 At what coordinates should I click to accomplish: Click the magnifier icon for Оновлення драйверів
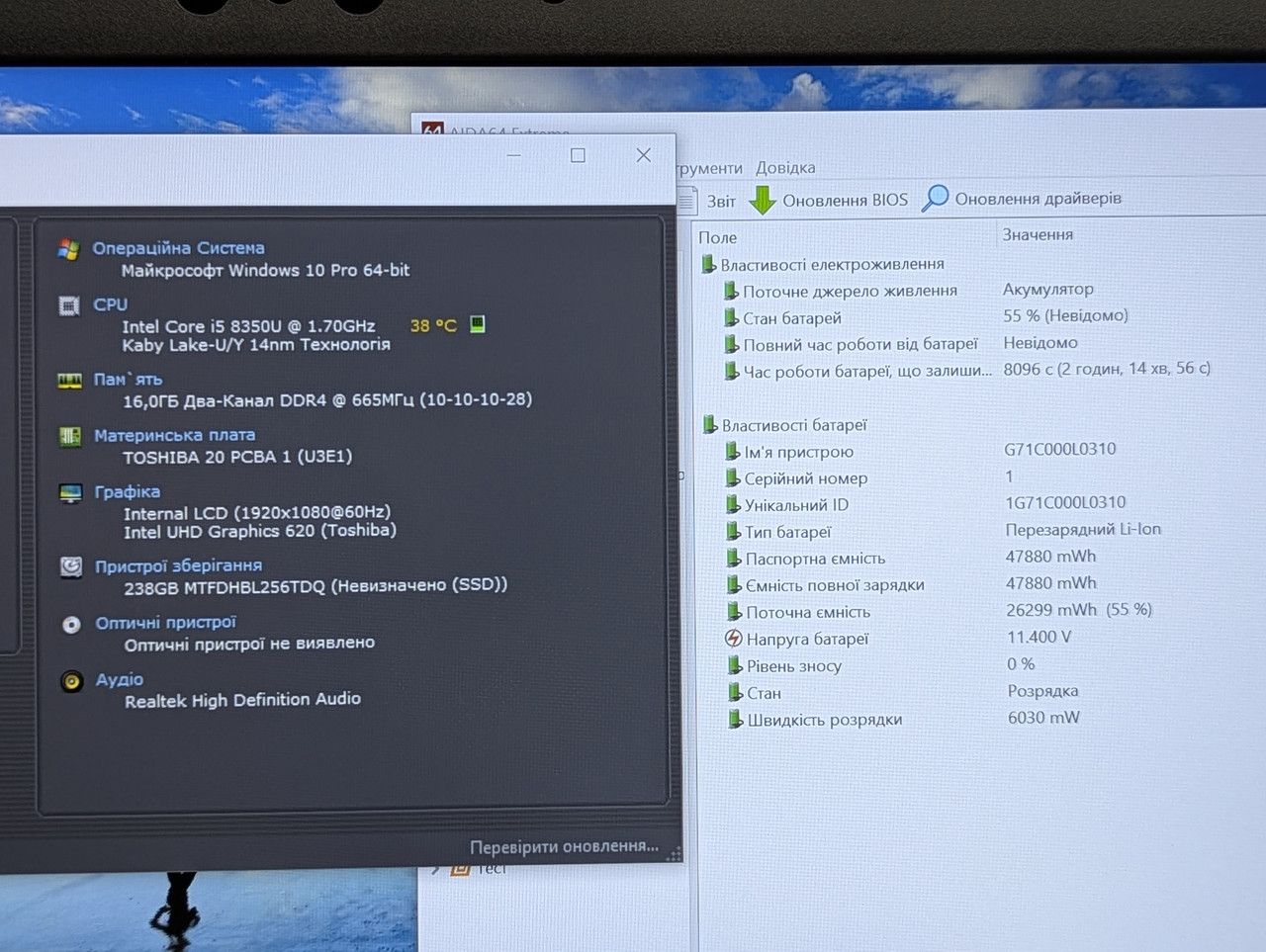[935, 198]
